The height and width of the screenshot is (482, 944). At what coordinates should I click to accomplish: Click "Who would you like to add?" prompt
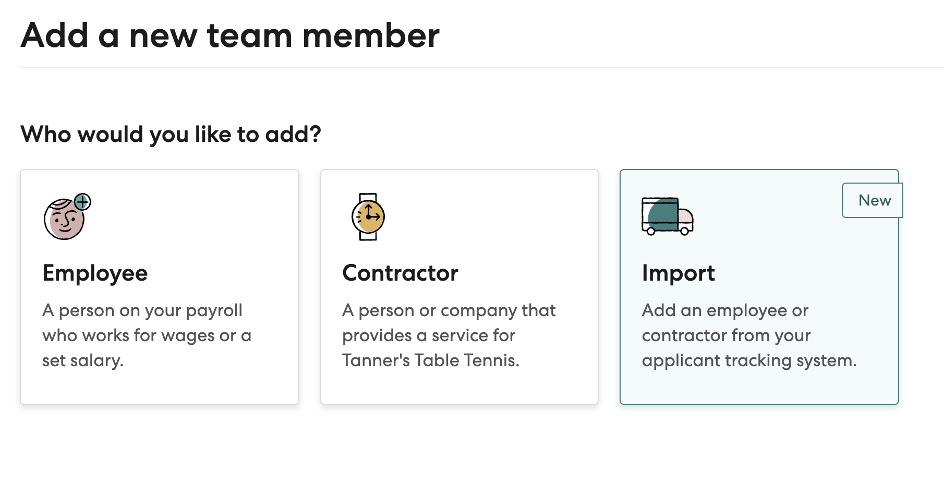171,134
